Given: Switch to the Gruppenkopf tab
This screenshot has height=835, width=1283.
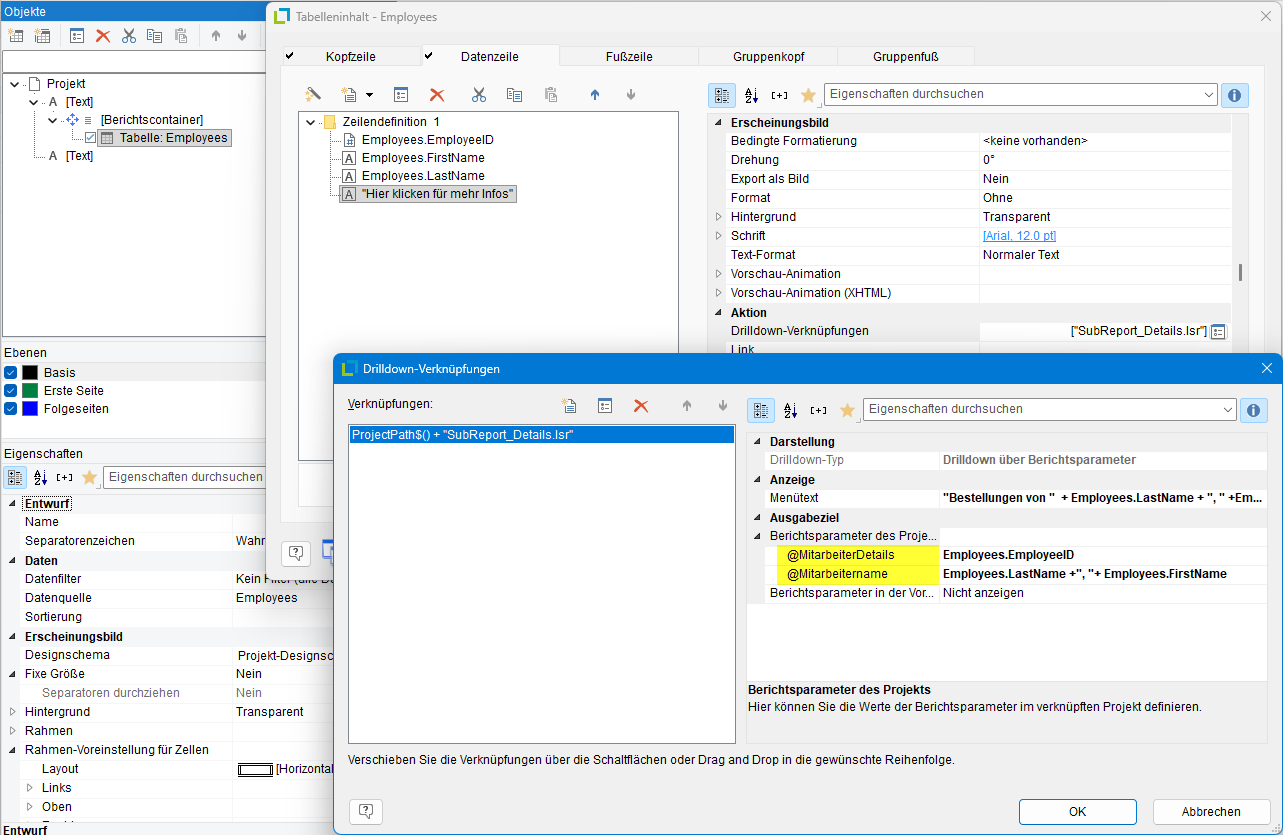Looking at the screenshot, I should click(768, 57).
